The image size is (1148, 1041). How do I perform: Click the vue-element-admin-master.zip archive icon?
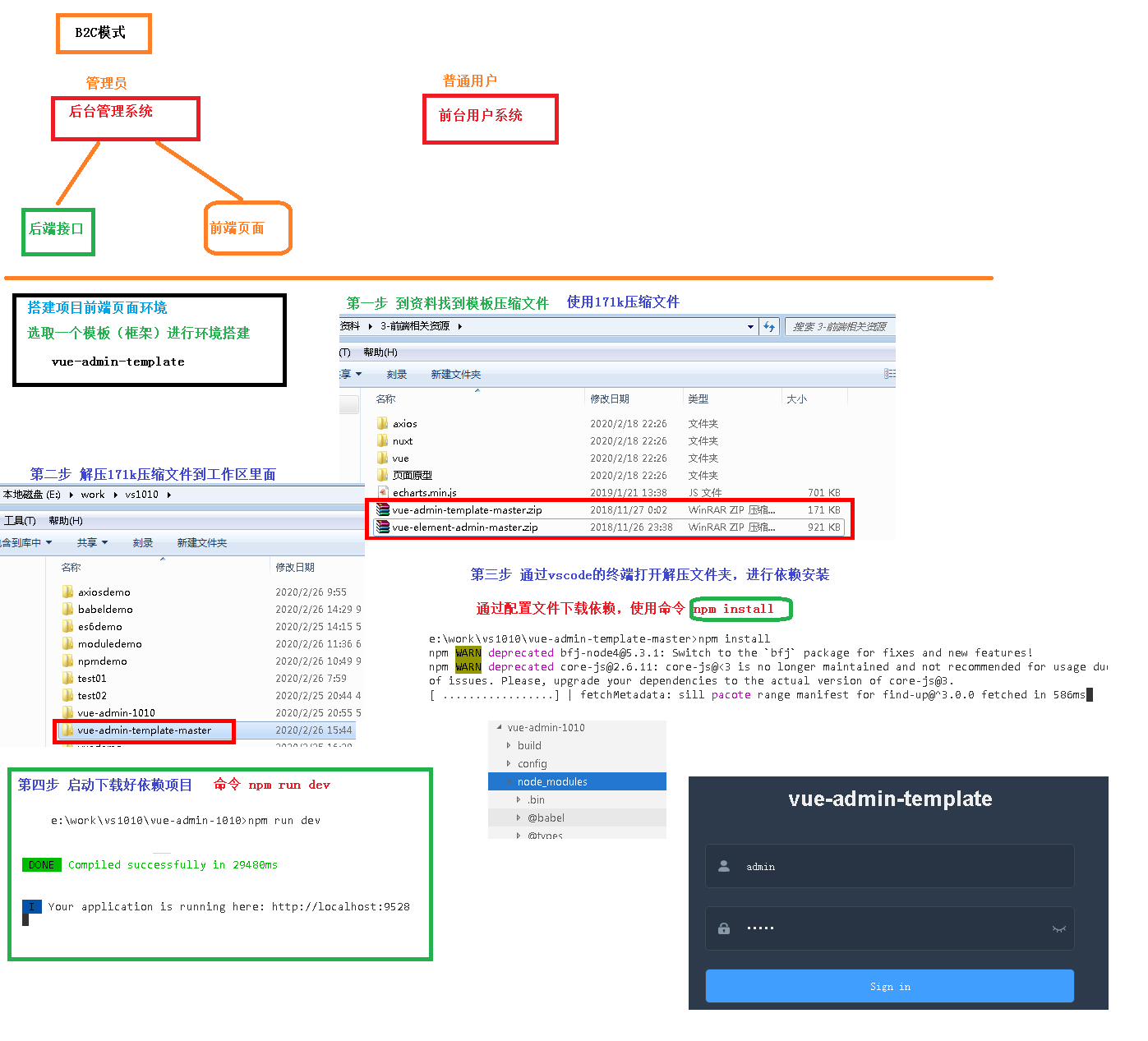(382, 527)
